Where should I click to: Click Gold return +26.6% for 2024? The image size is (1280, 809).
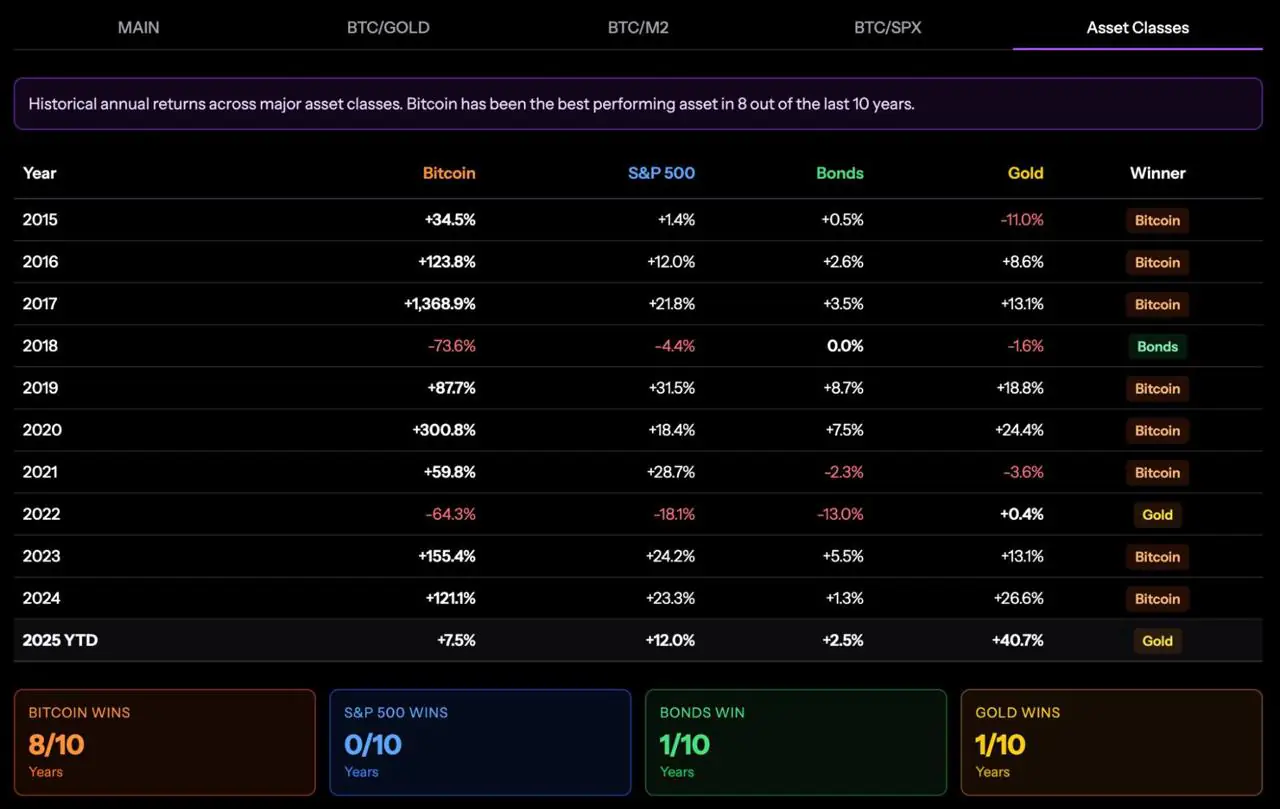(x=1020, y=598)
